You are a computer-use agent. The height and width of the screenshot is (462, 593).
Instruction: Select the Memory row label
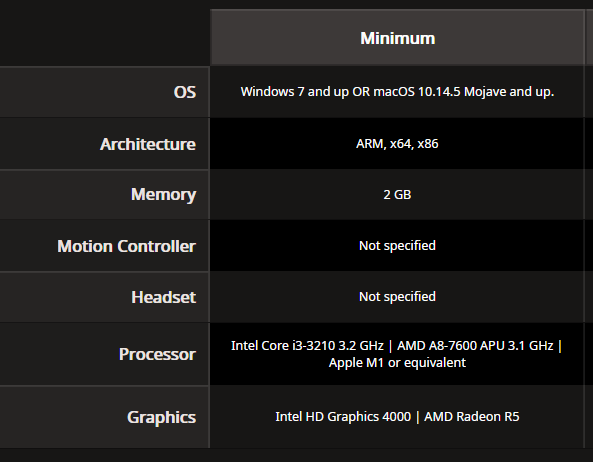click(x=163, y=195)
